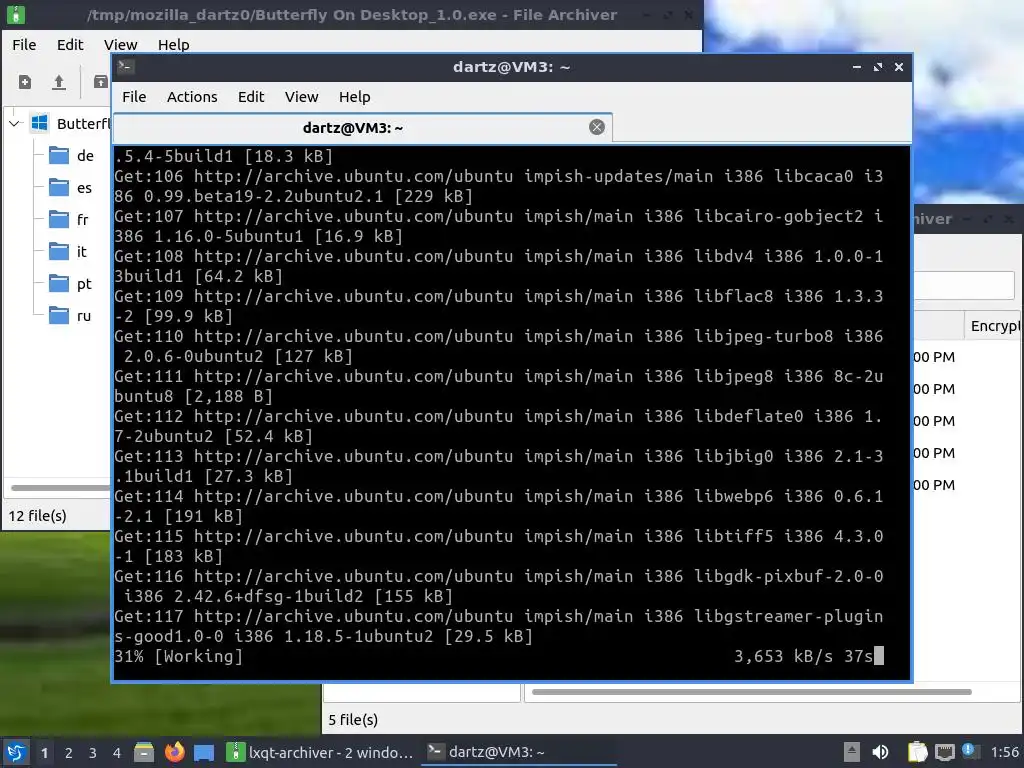
Task: Launch Firefox from the taskbar
Action: 174,752
